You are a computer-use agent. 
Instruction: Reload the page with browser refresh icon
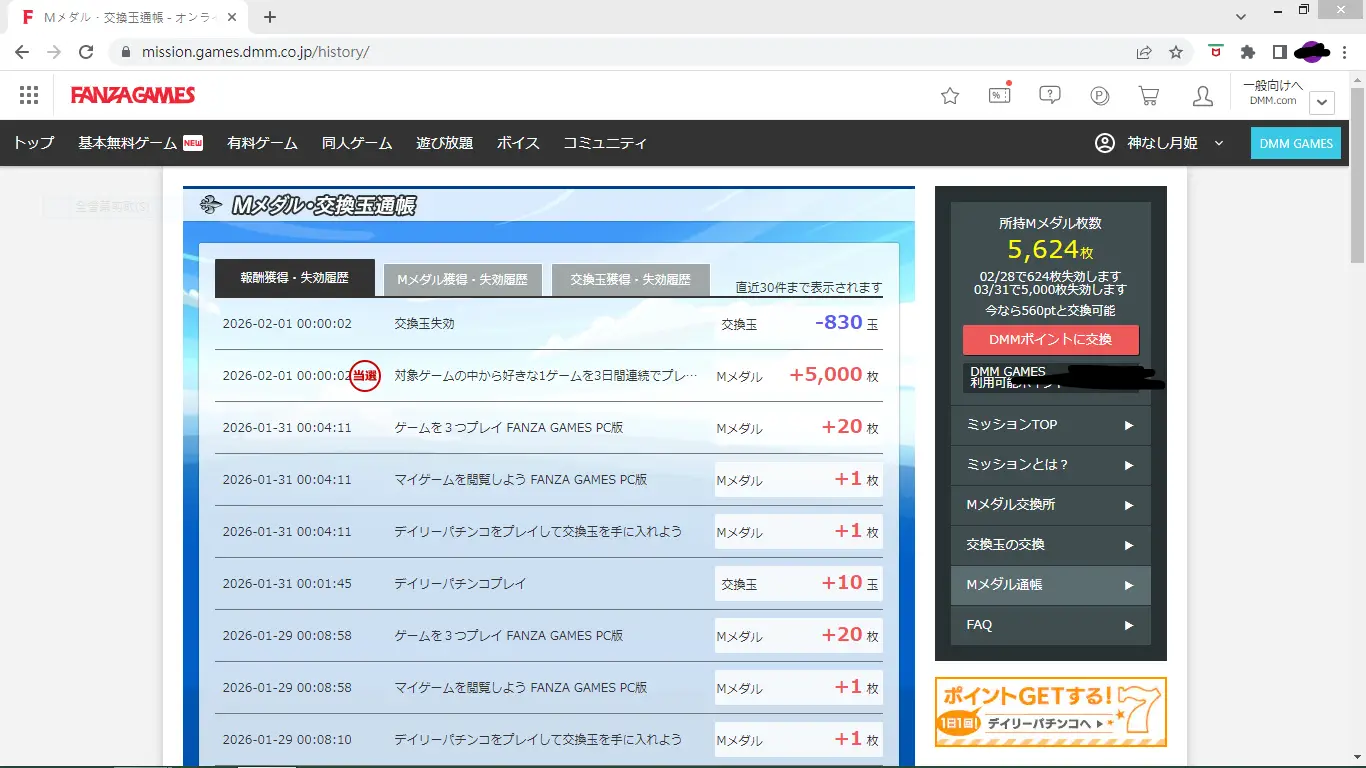point(86,52)
